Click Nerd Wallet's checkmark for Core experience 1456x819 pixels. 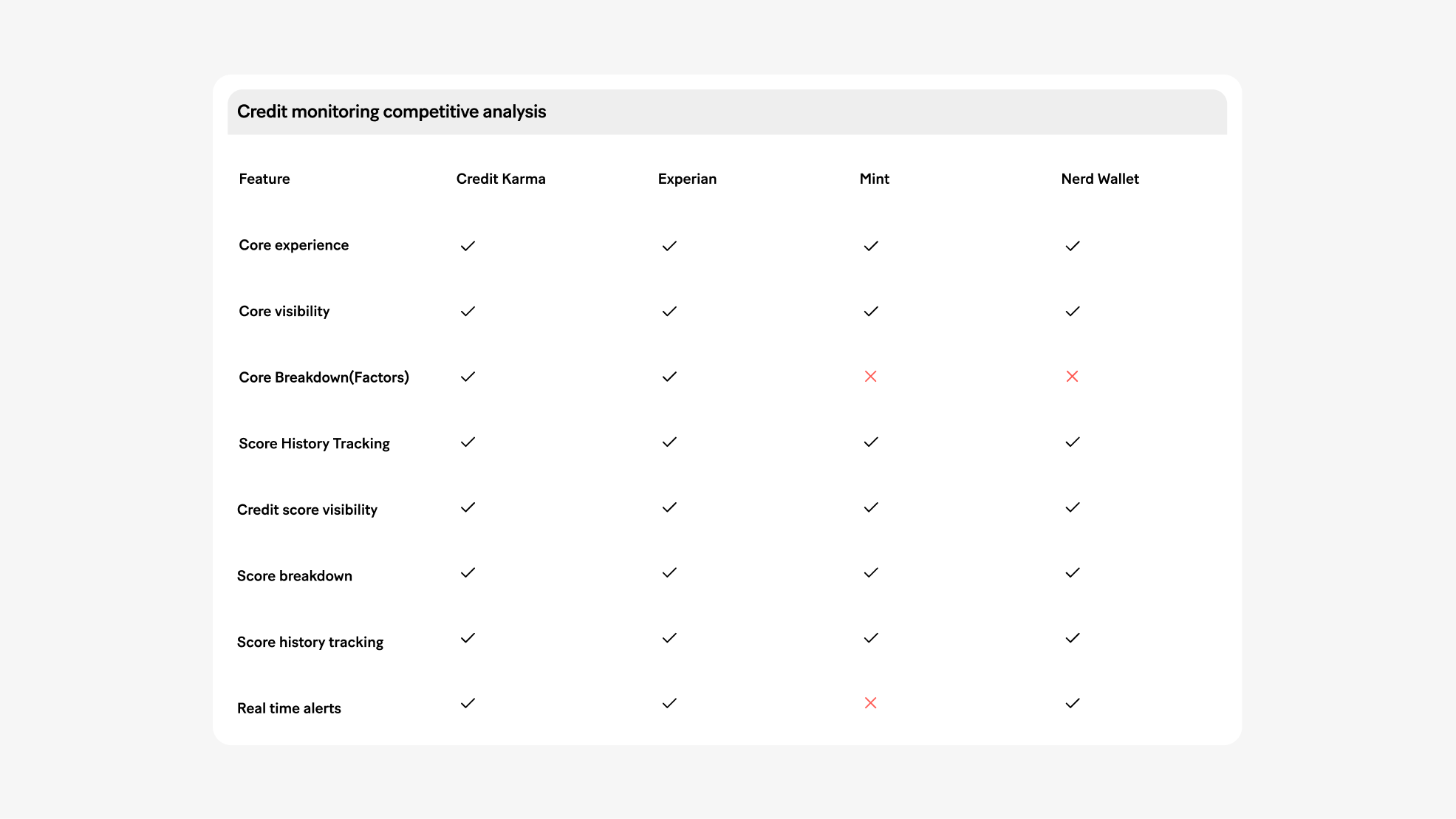1073,246
